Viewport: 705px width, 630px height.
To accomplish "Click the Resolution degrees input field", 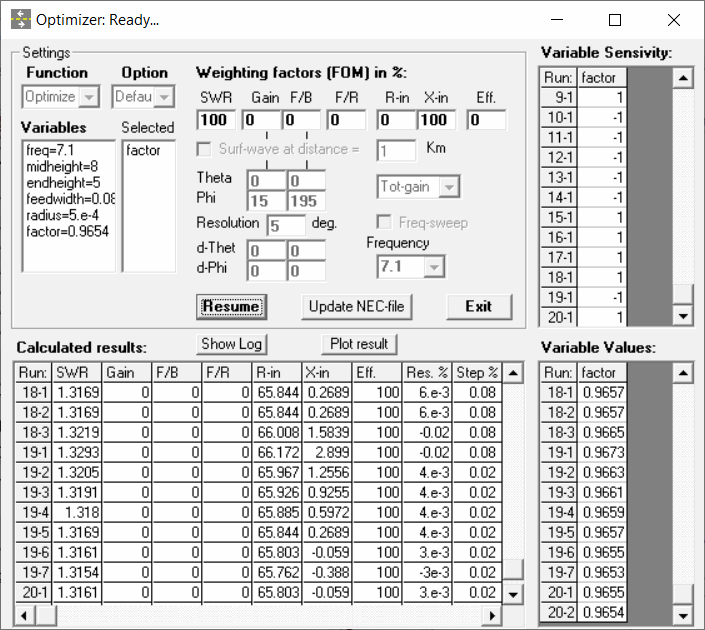I will [285, 225].
